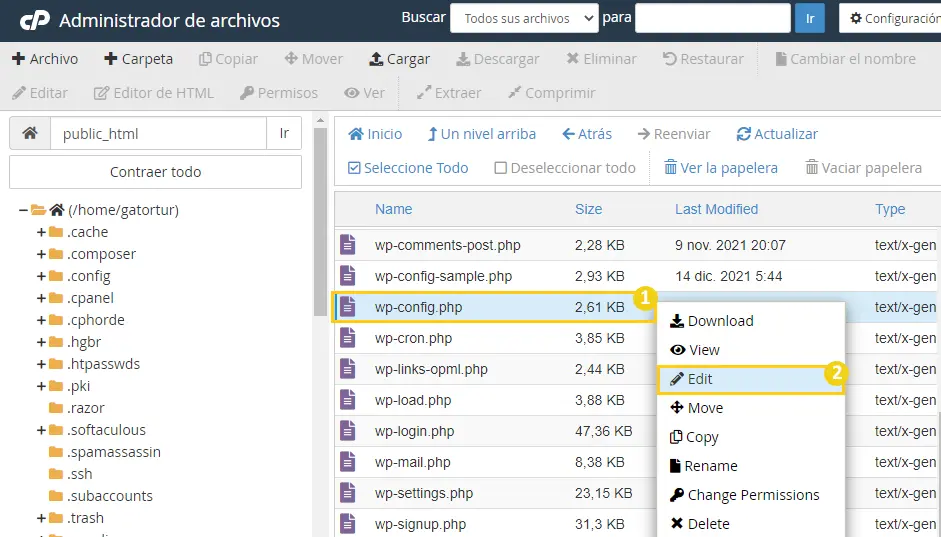
Task: Navigate back with Atrás
Action: pyautogui.click(x=587, y=134)
